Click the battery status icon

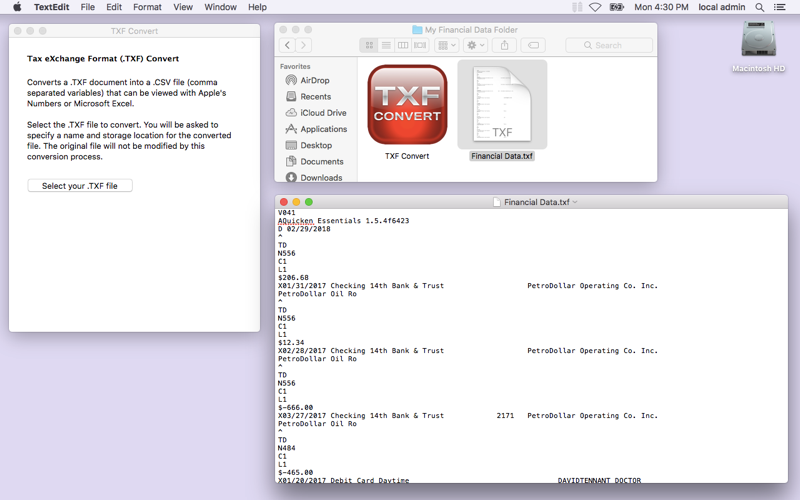tap(617, 7)
